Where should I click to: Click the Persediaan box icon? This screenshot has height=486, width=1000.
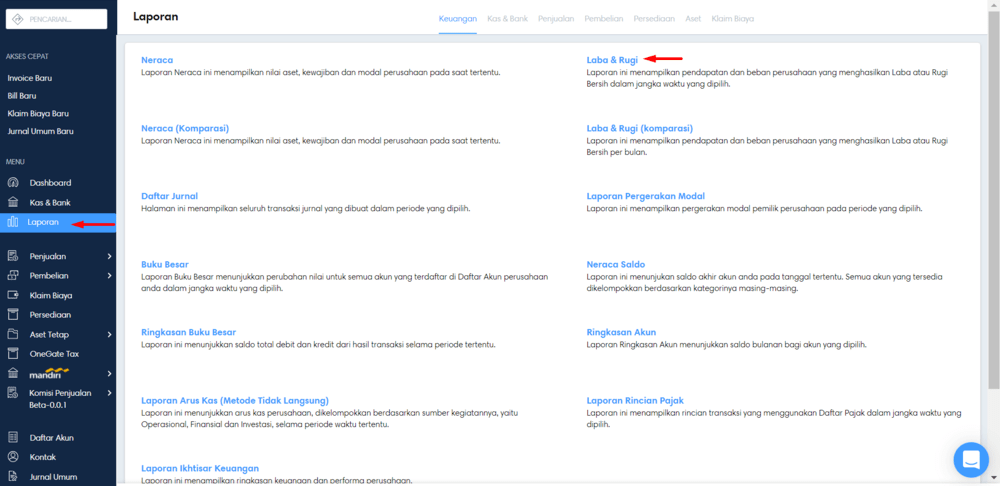click(13, 314)
